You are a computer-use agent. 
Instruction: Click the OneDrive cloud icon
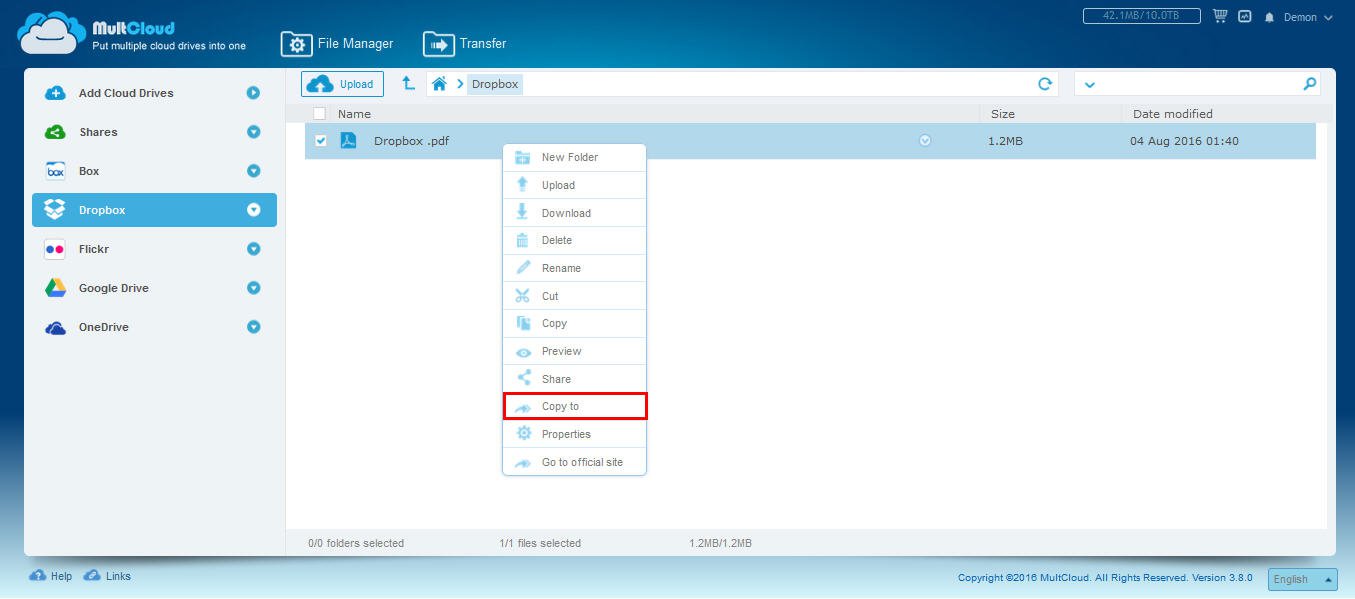tap(56, 327)
